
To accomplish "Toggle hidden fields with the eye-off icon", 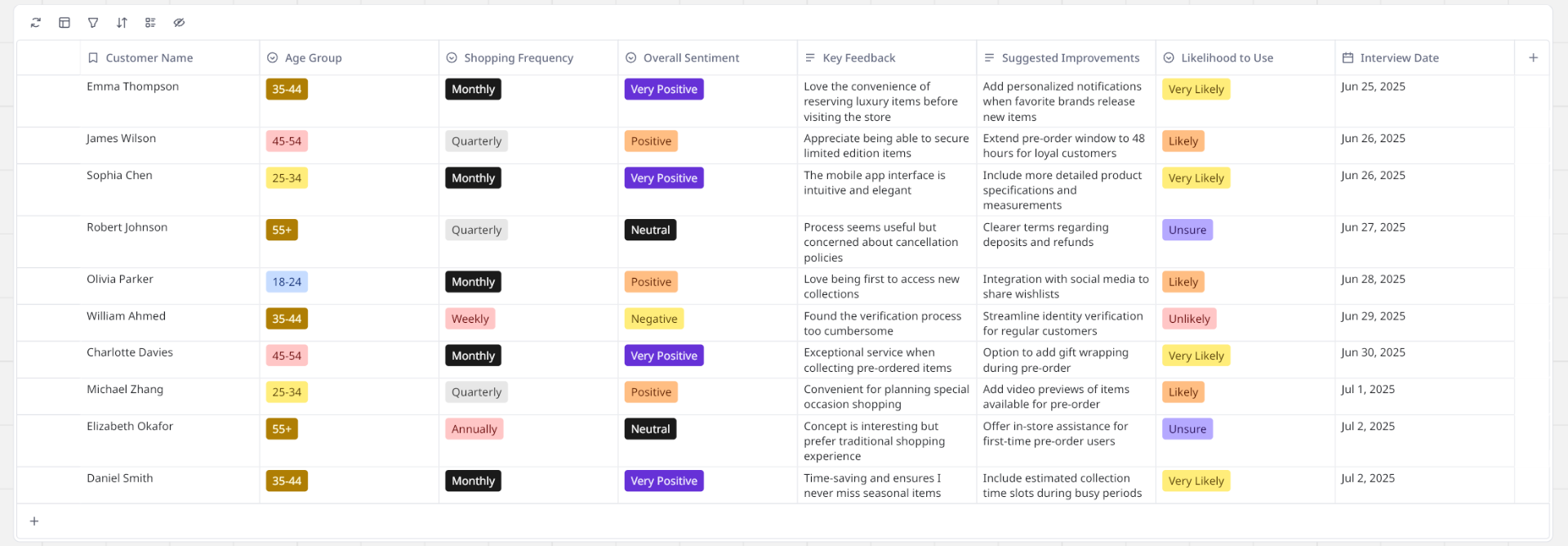I will (180, 23).
